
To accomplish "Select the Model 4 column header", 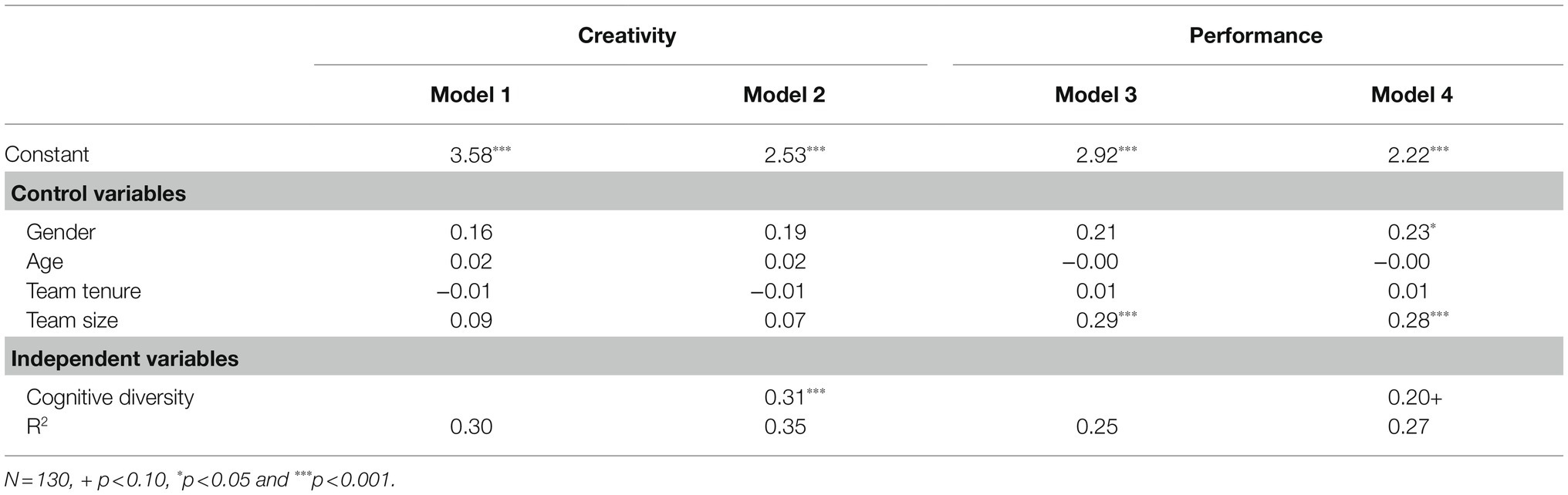I will (x=1412, y=95).
